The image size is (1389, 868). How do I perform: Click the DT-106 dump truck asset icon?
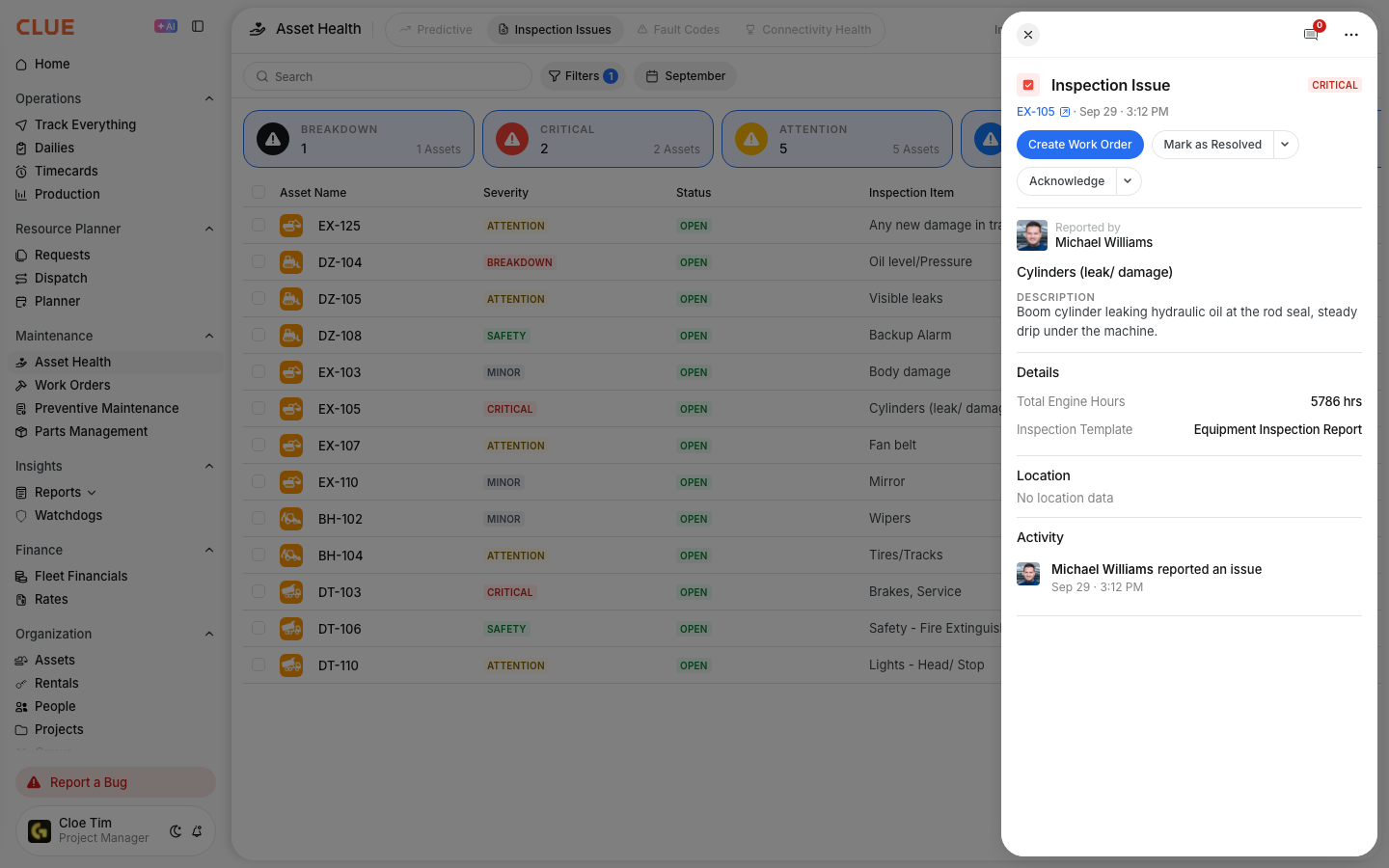291,629
